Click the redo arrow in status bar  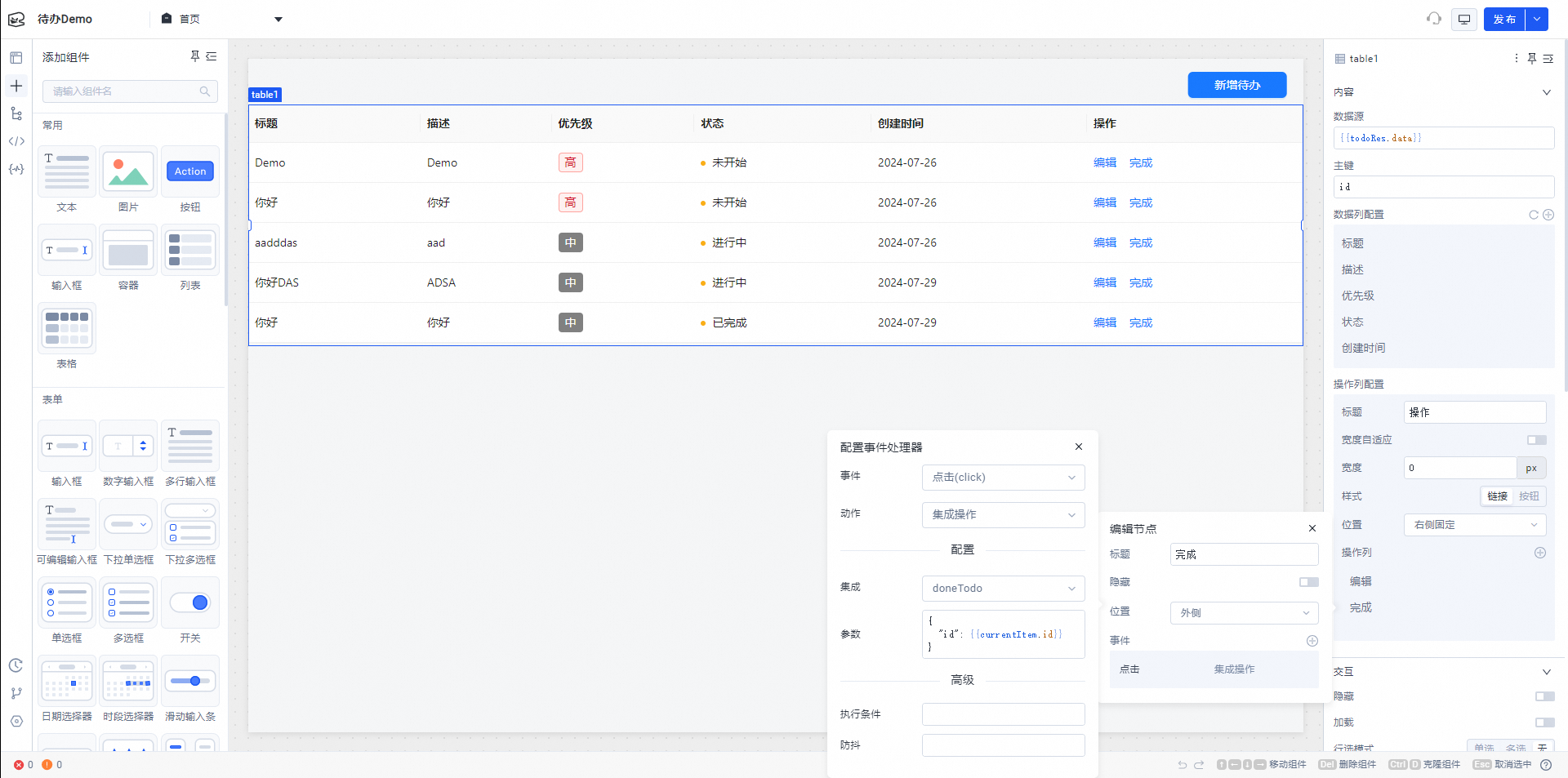tap(1199, 765)
